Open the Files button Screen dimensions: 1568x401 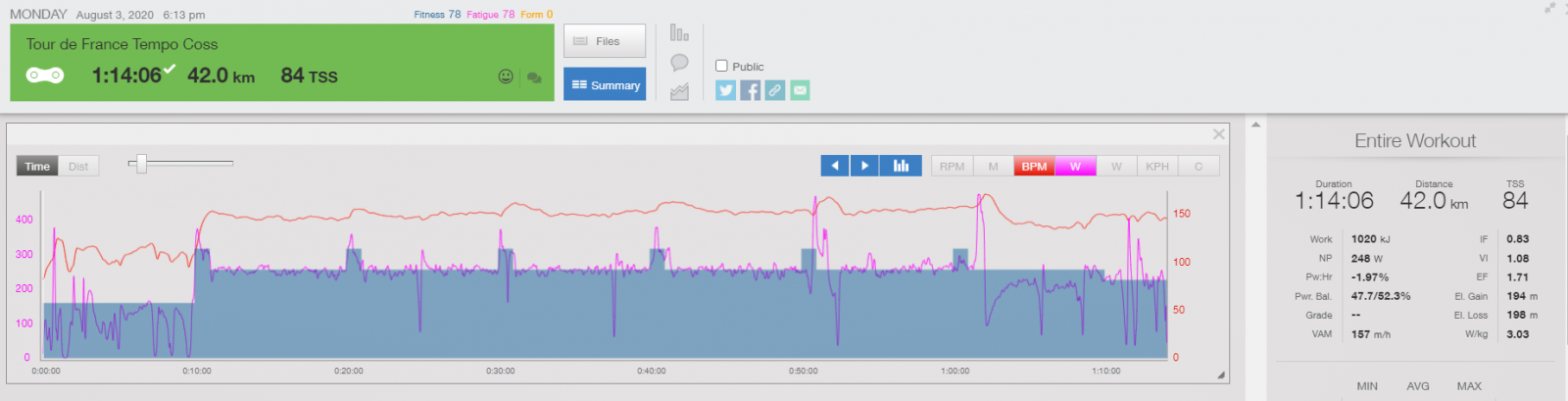tap(605, 41)
